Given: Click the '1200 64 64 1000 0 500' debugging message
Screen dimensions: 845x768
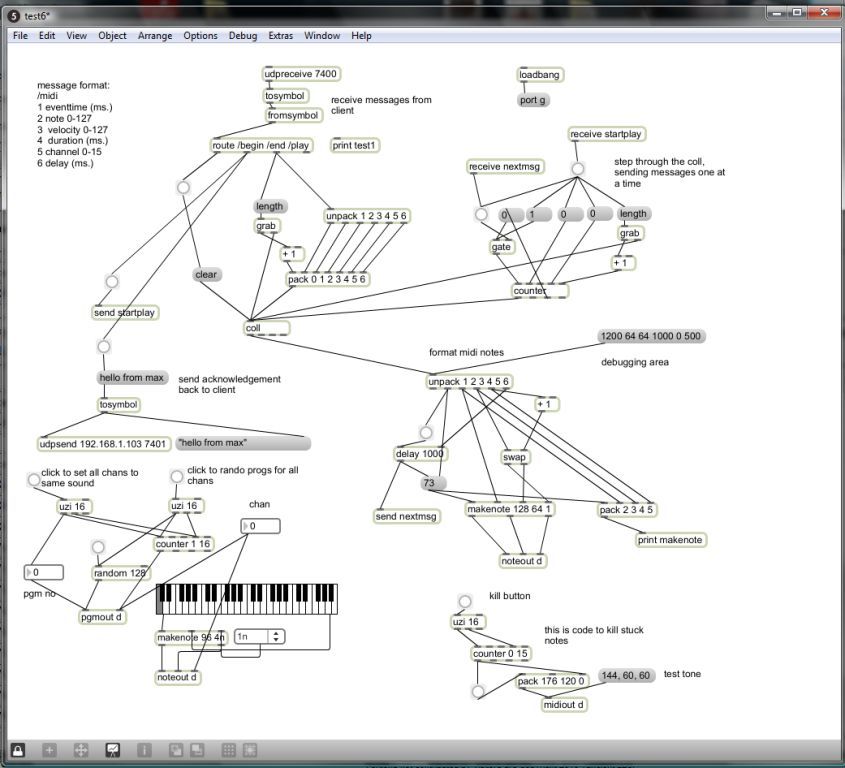Looking at the screenshot, I should pos(651,336).
